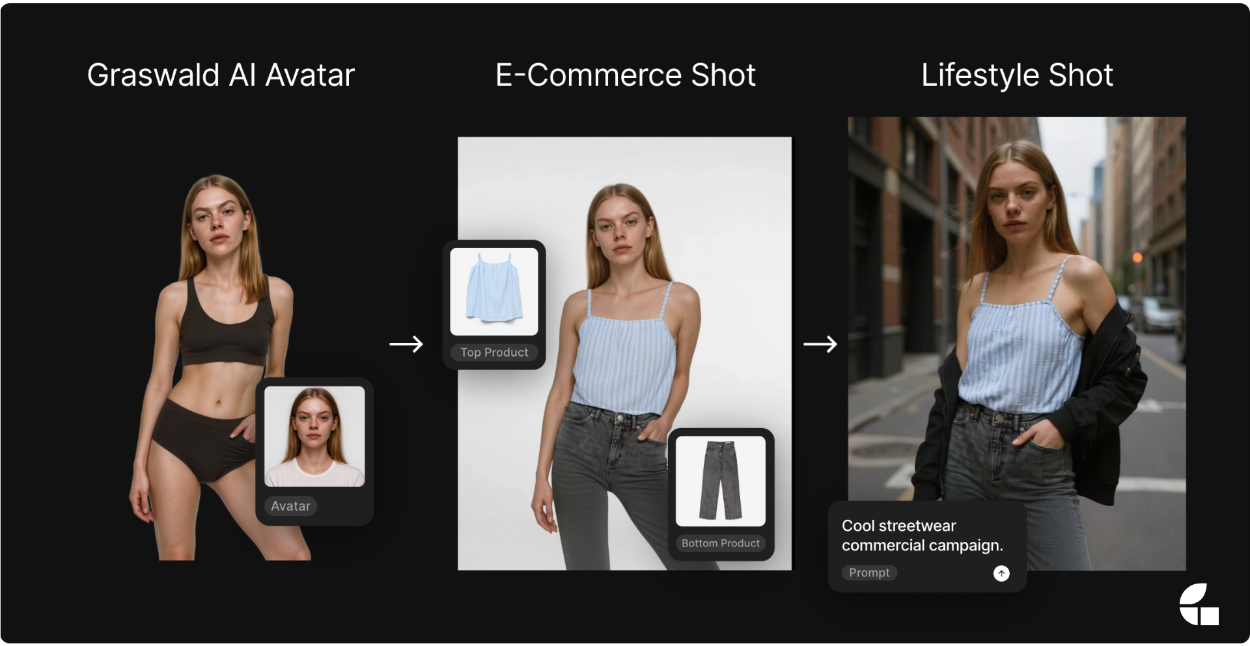Click the "Avatar" label tag

click(x=291, y=506)
